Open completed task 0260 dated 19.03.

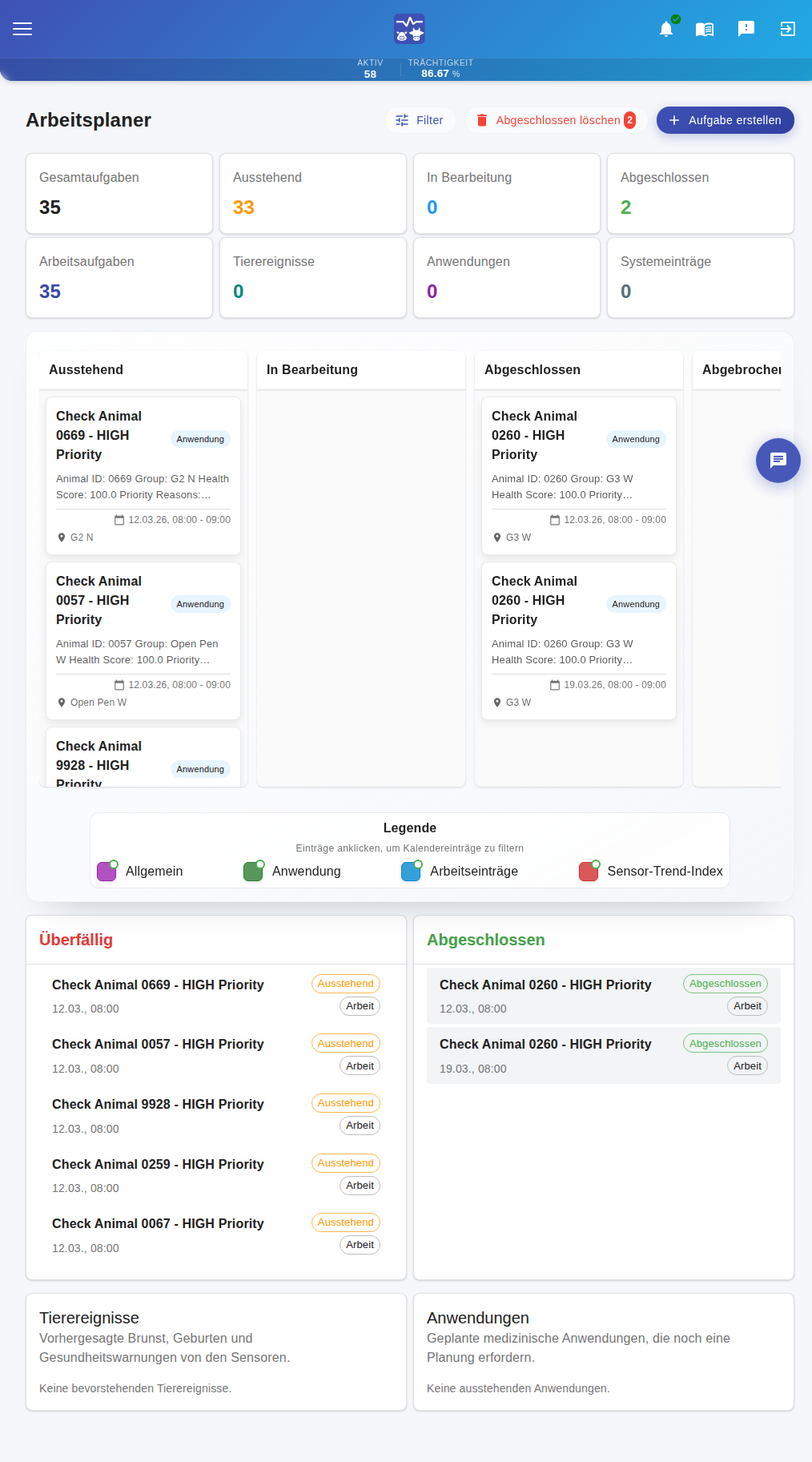point(604,1056)
